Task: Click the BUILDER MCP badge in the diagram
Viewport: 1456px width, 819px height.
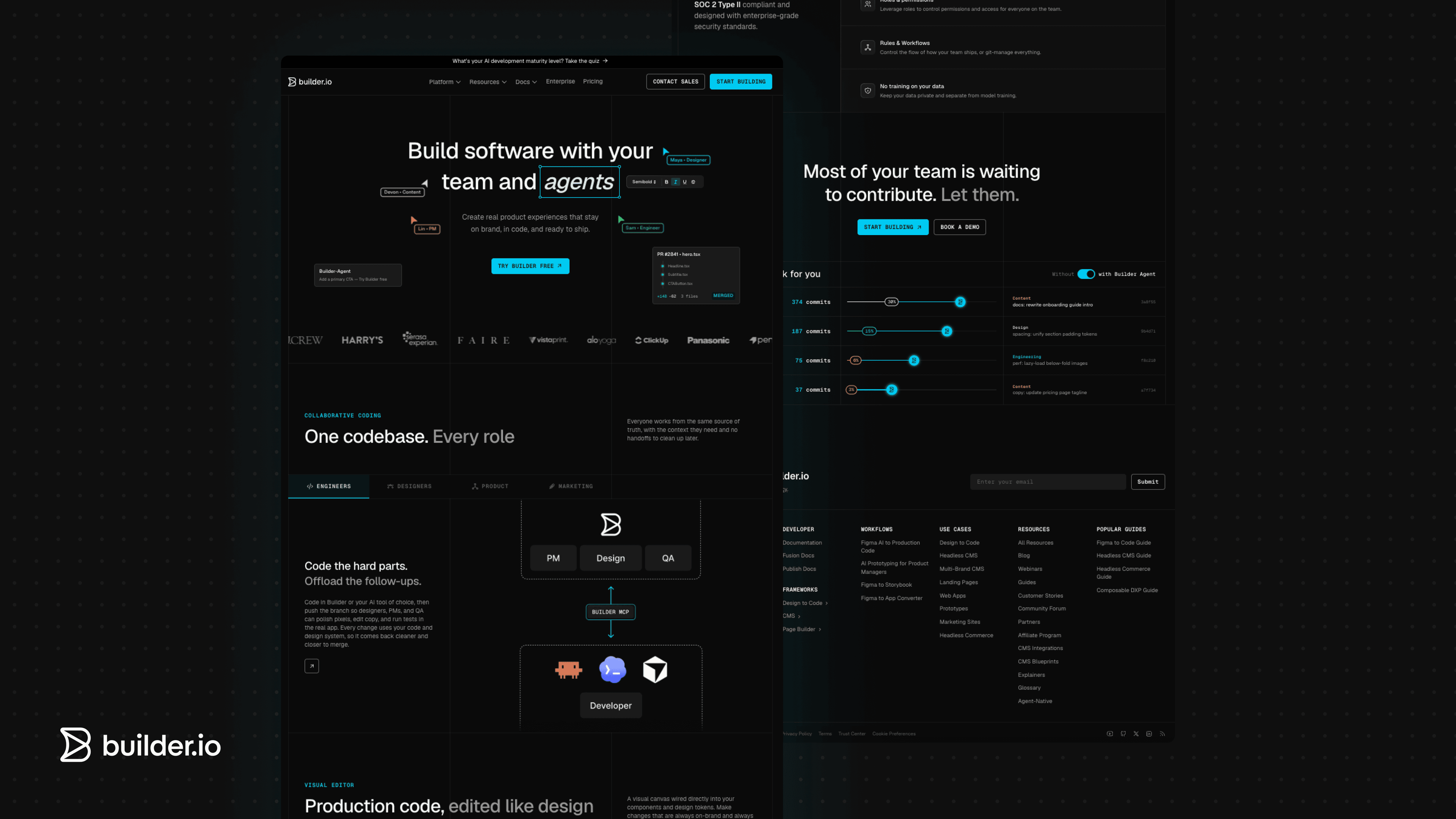Action: (x=610, y=612)
